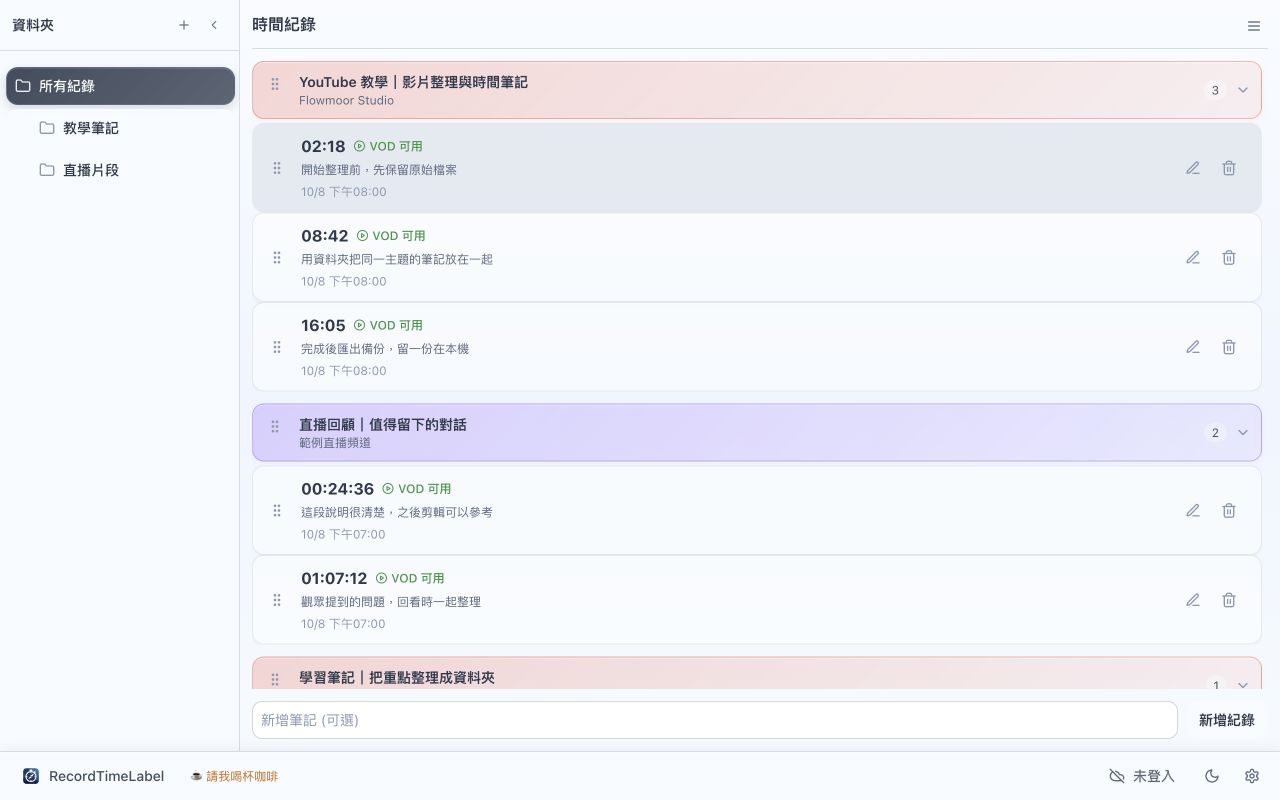Click the 未登入 cloud sync status
Screen dimensions: 1280x800
1142,776
